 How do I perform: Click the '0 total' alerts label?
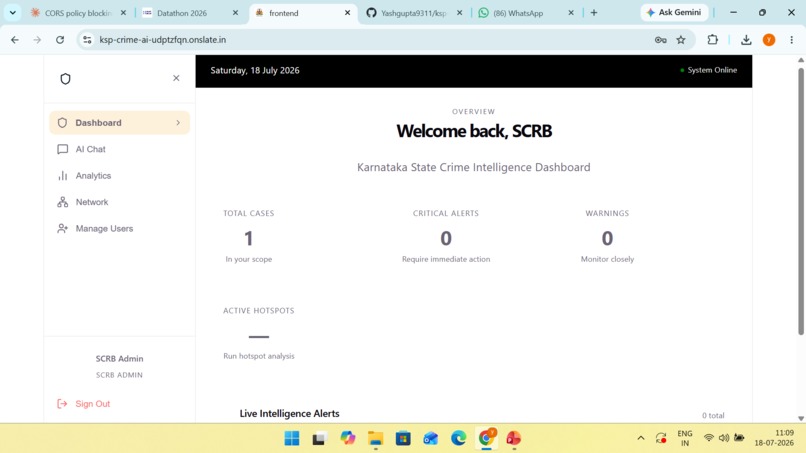[713, 415]
